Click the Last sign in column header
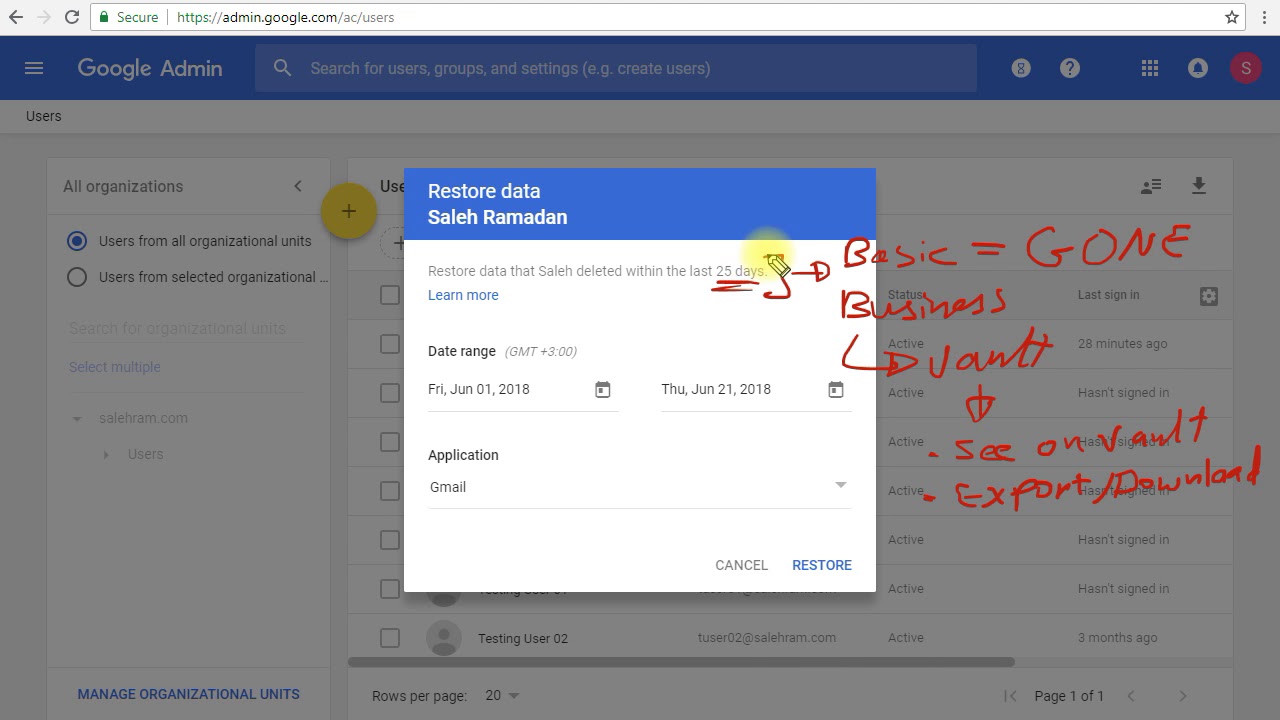Screen dimensions: 1280x720 point(1108,295)
